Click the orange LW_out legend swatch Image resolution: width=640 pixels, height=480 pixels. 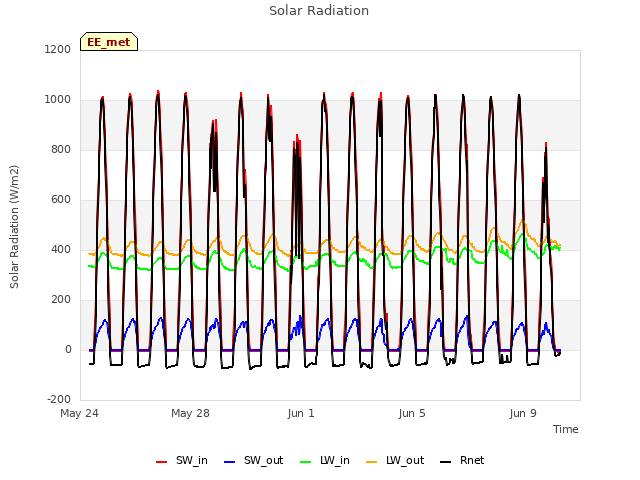372,462
